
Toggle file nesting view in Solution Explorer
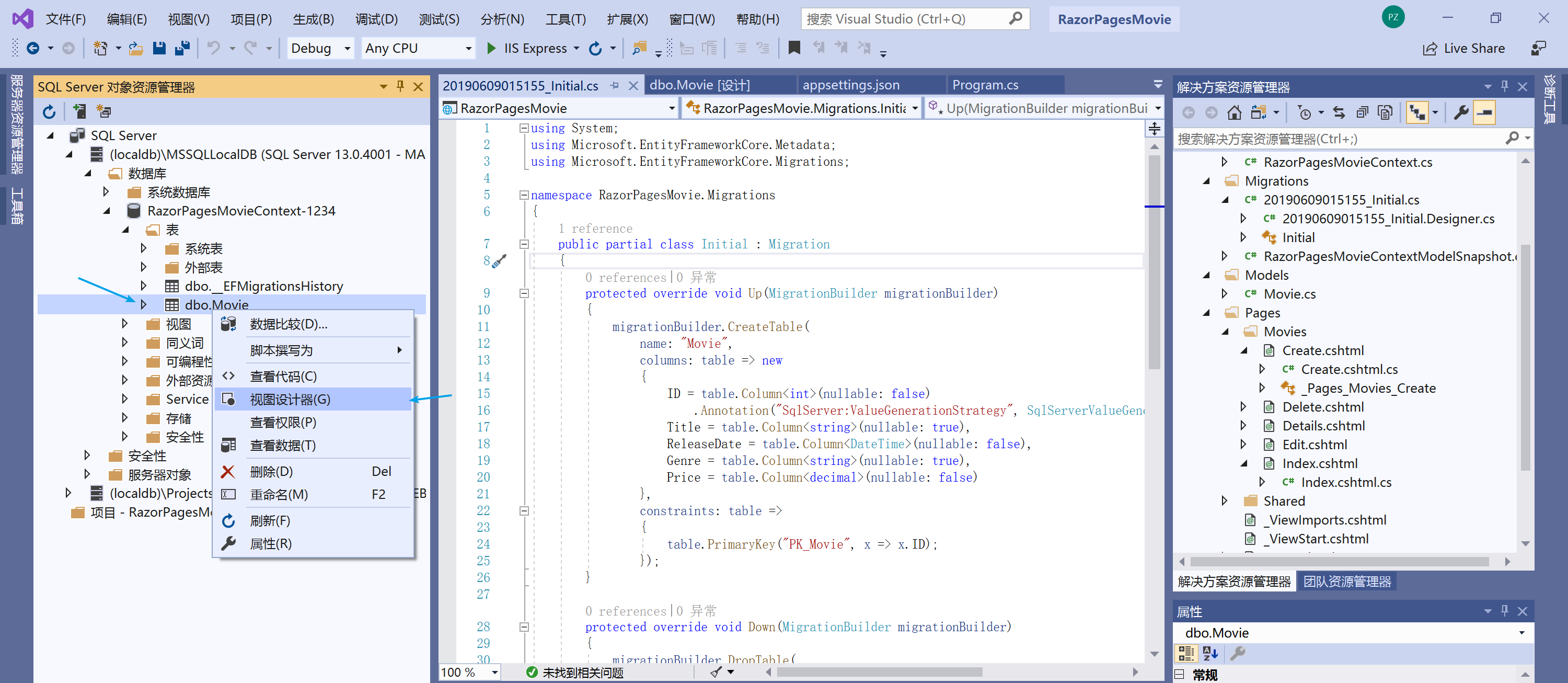click(x=1417, y=113)
